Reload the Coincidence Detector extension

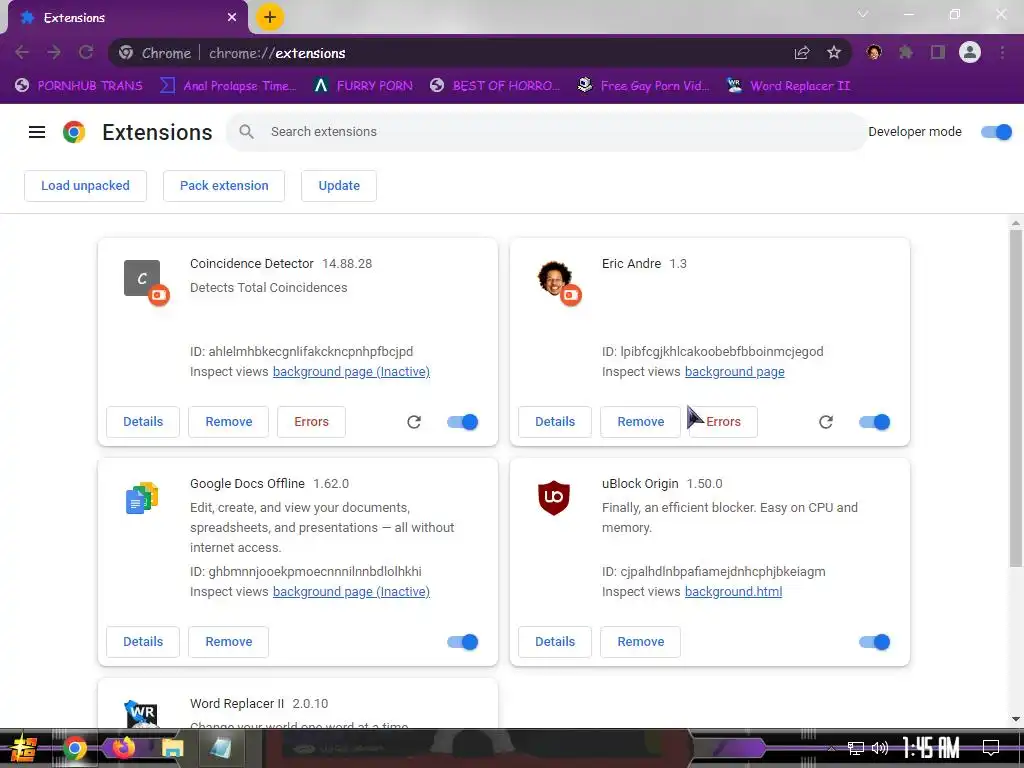click(x=414, y=422)
